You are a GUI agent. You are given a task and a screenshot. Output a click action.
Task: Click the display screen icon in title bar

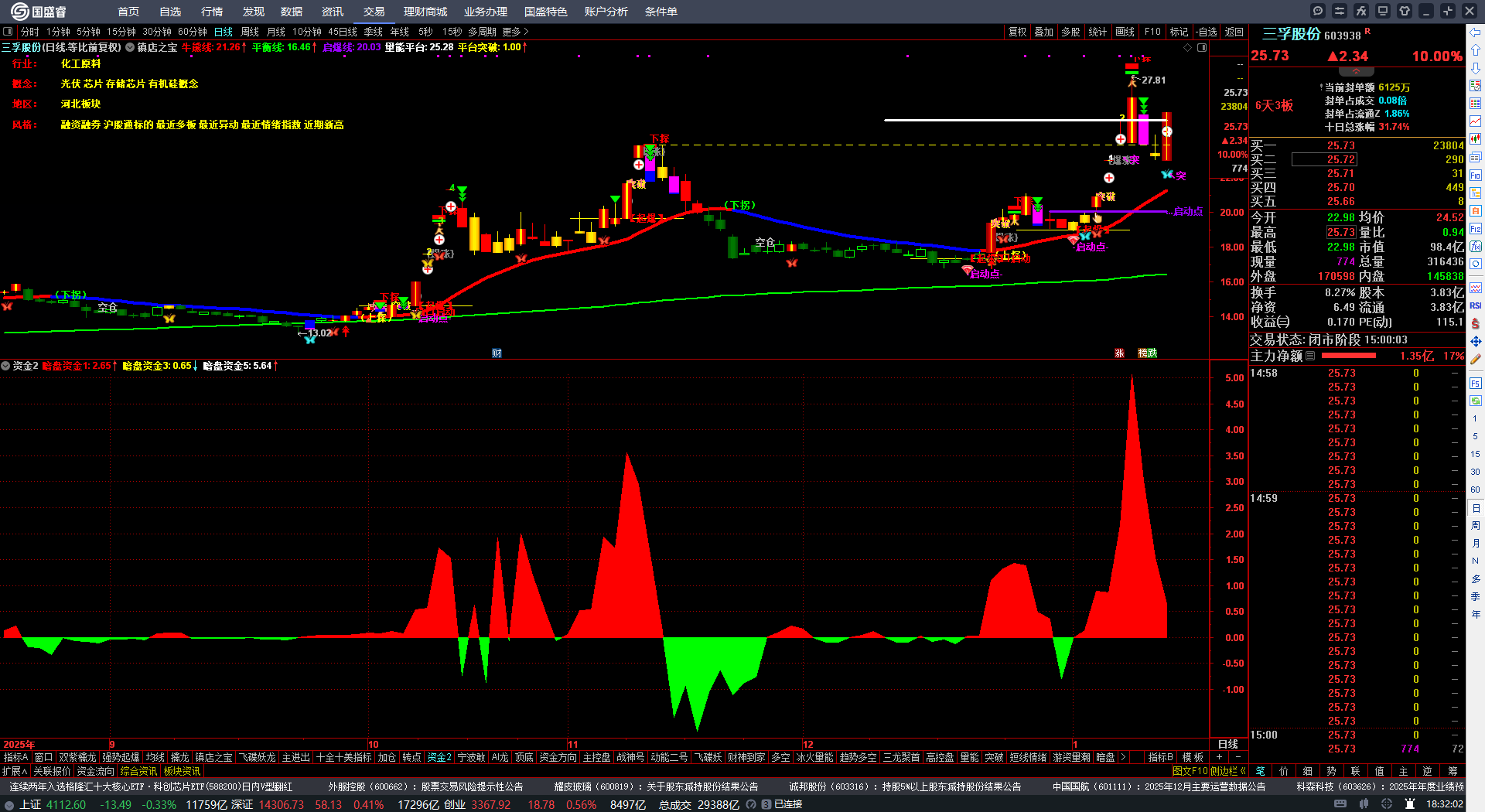(x=1383, y=11)
